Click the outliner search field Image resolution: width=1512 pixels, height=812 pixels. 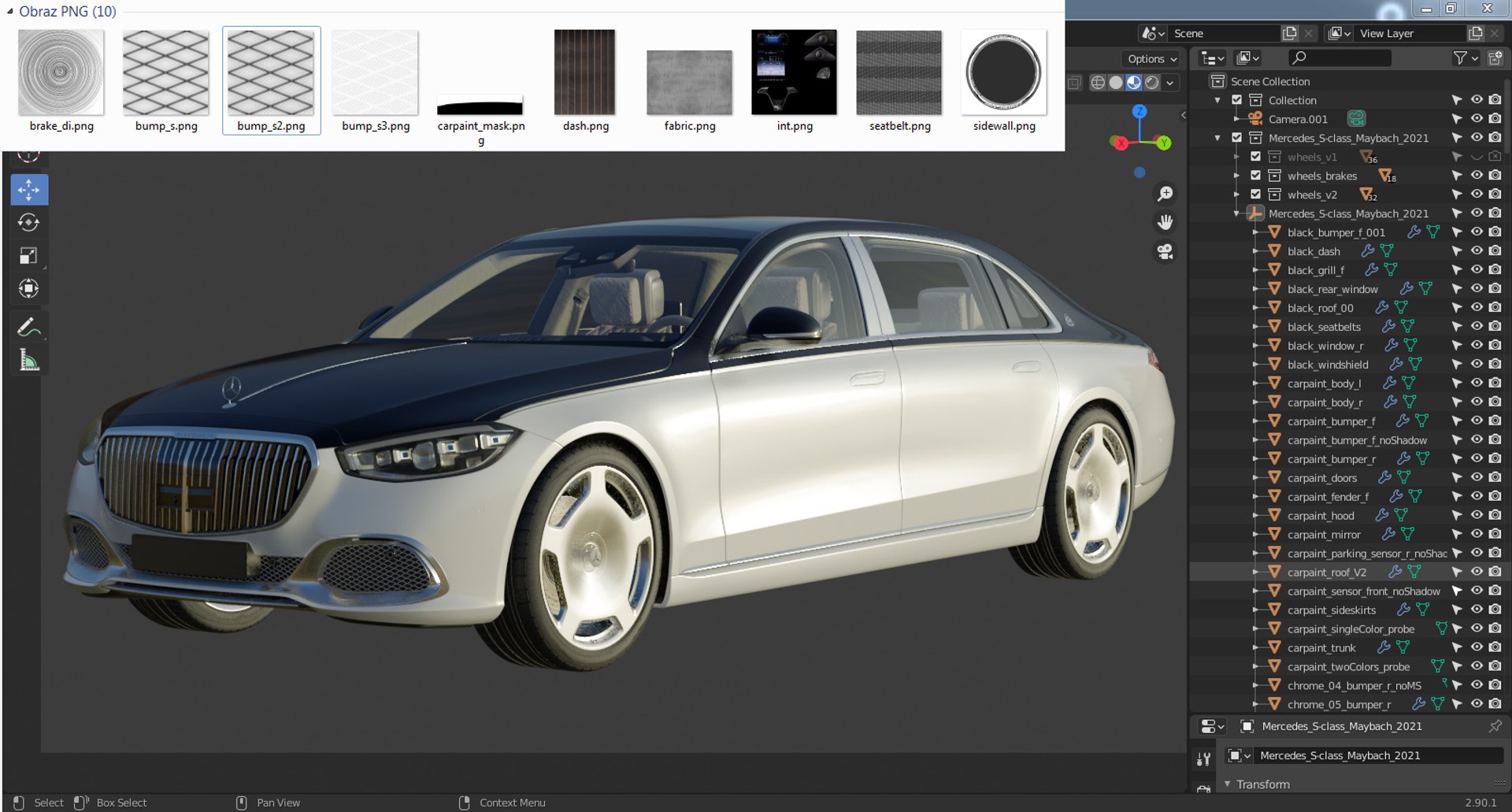tap(1340, 57)
